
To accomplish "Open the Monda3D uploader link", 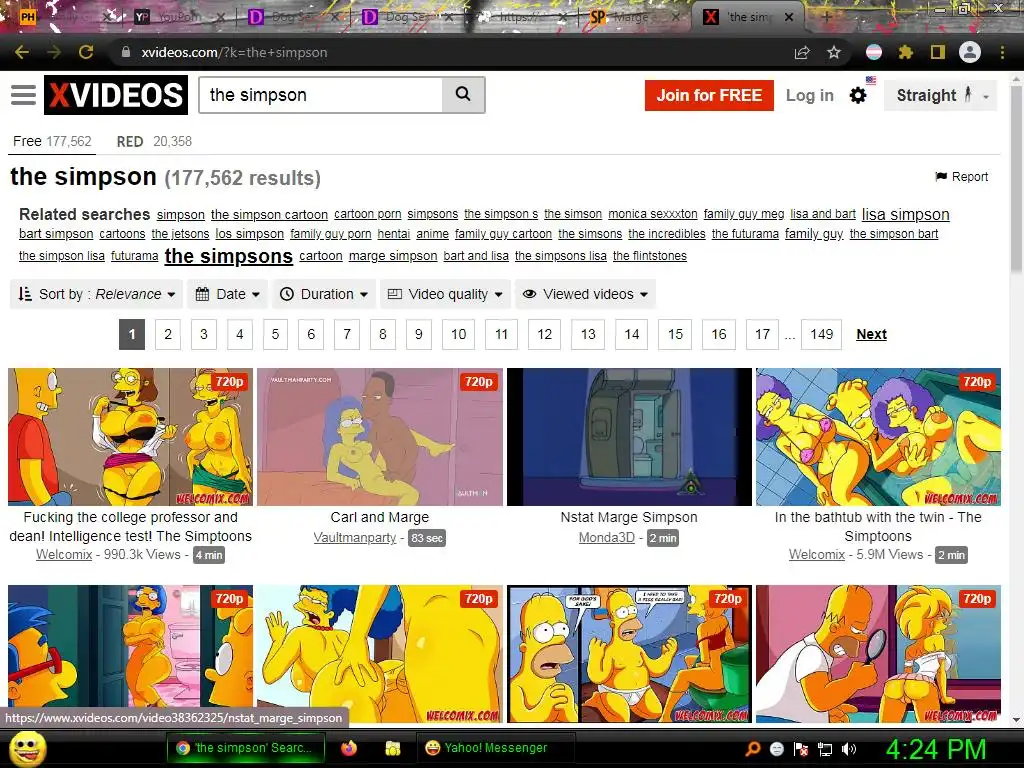I will (607, 537).
